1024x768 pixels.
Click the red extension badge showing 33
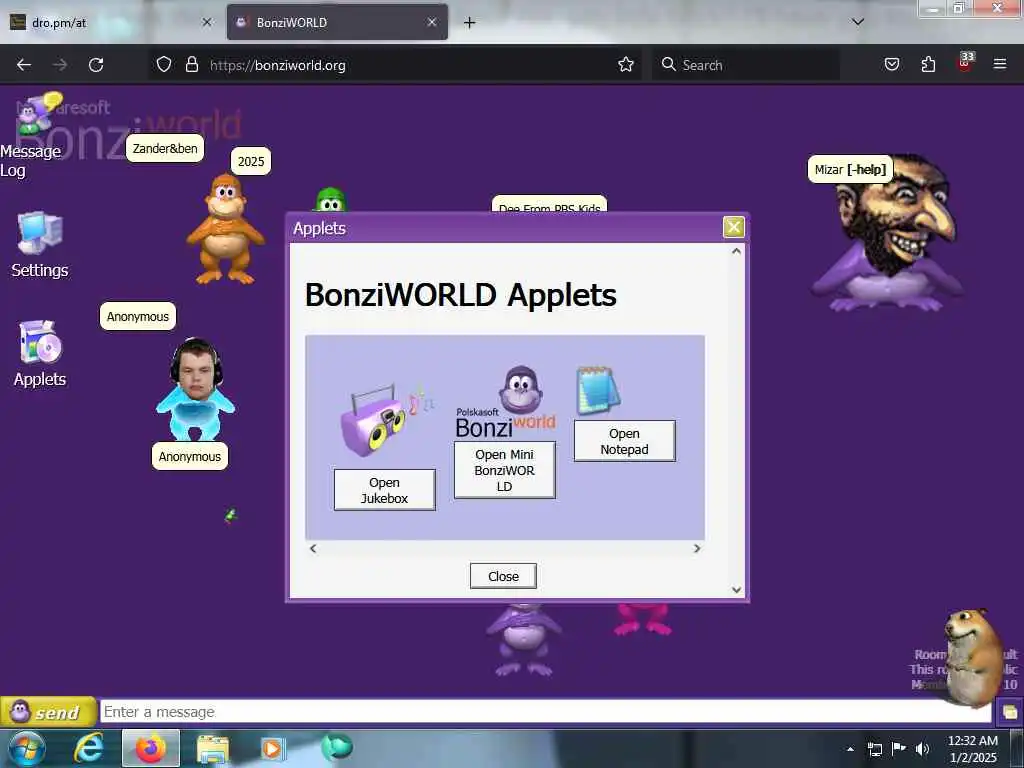[965, 61]
